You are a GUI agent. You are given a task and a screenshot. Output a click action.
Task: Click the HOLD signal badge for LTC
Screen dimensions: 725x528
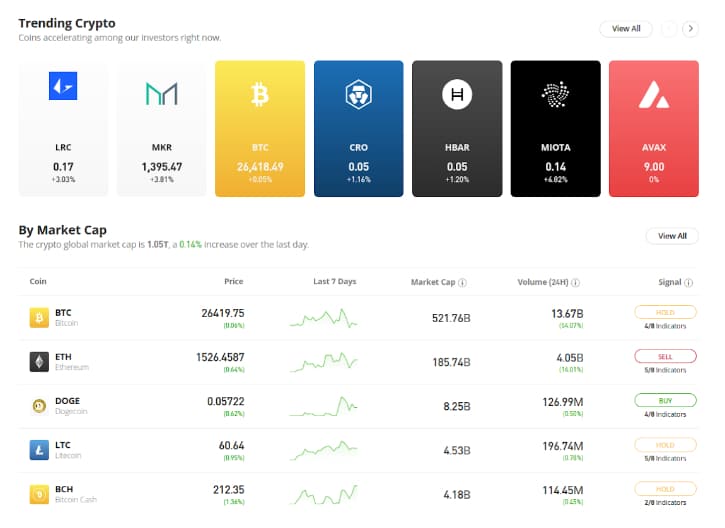point(665,445)
